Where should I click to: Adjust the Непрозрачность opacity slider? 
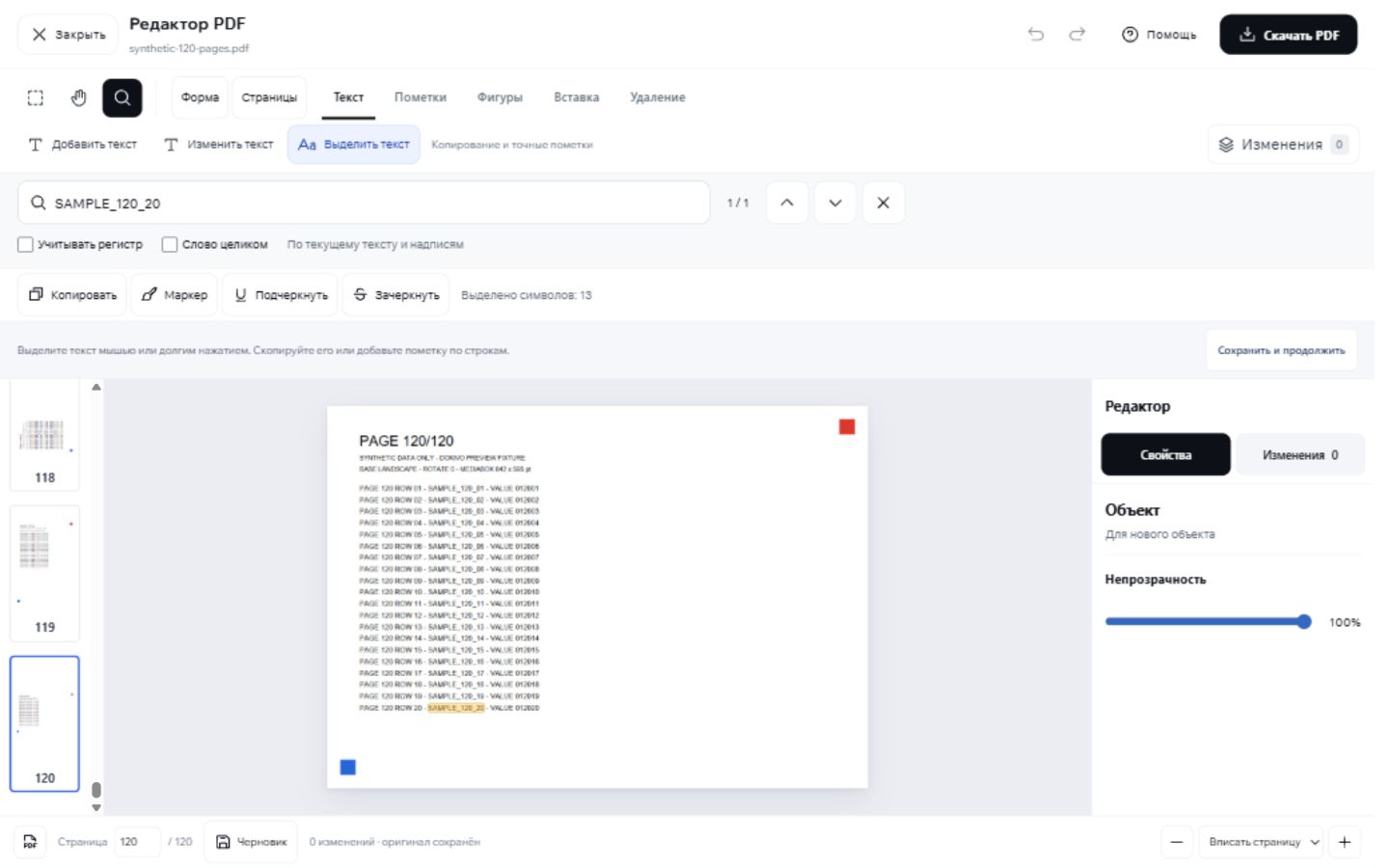[1209, 622]
